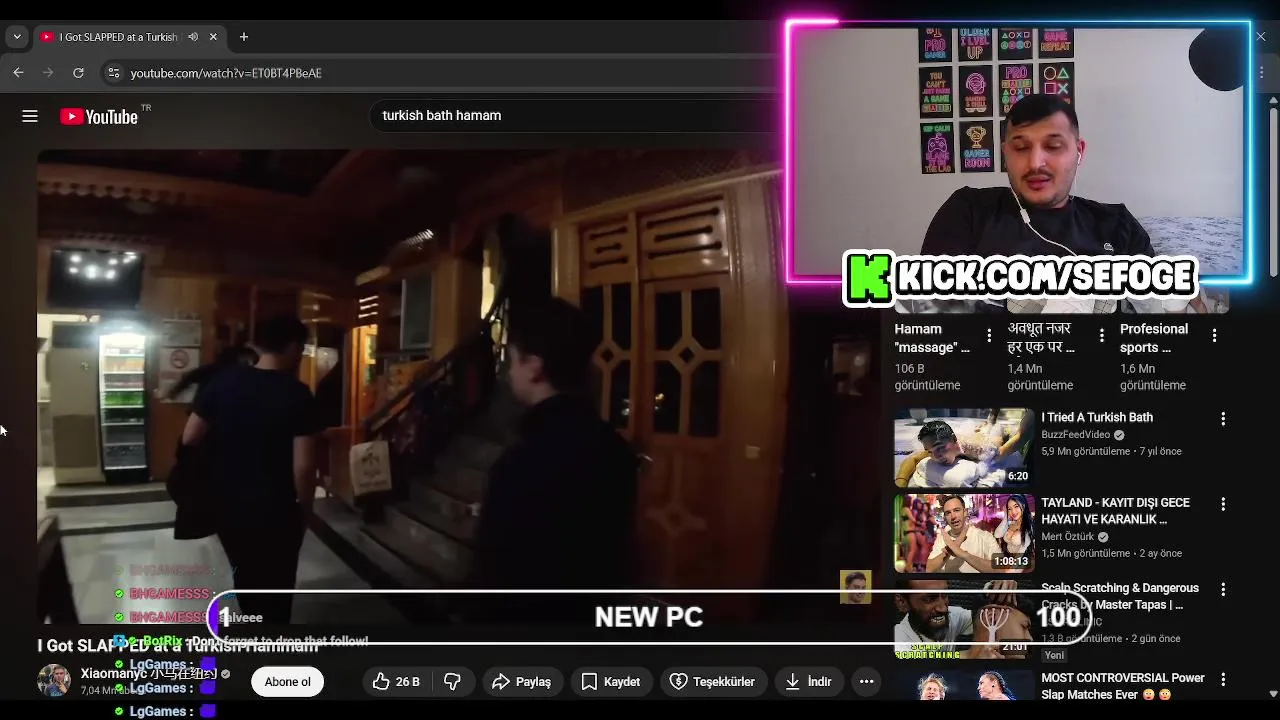Reload the page with refresh icon

[78, 73]
